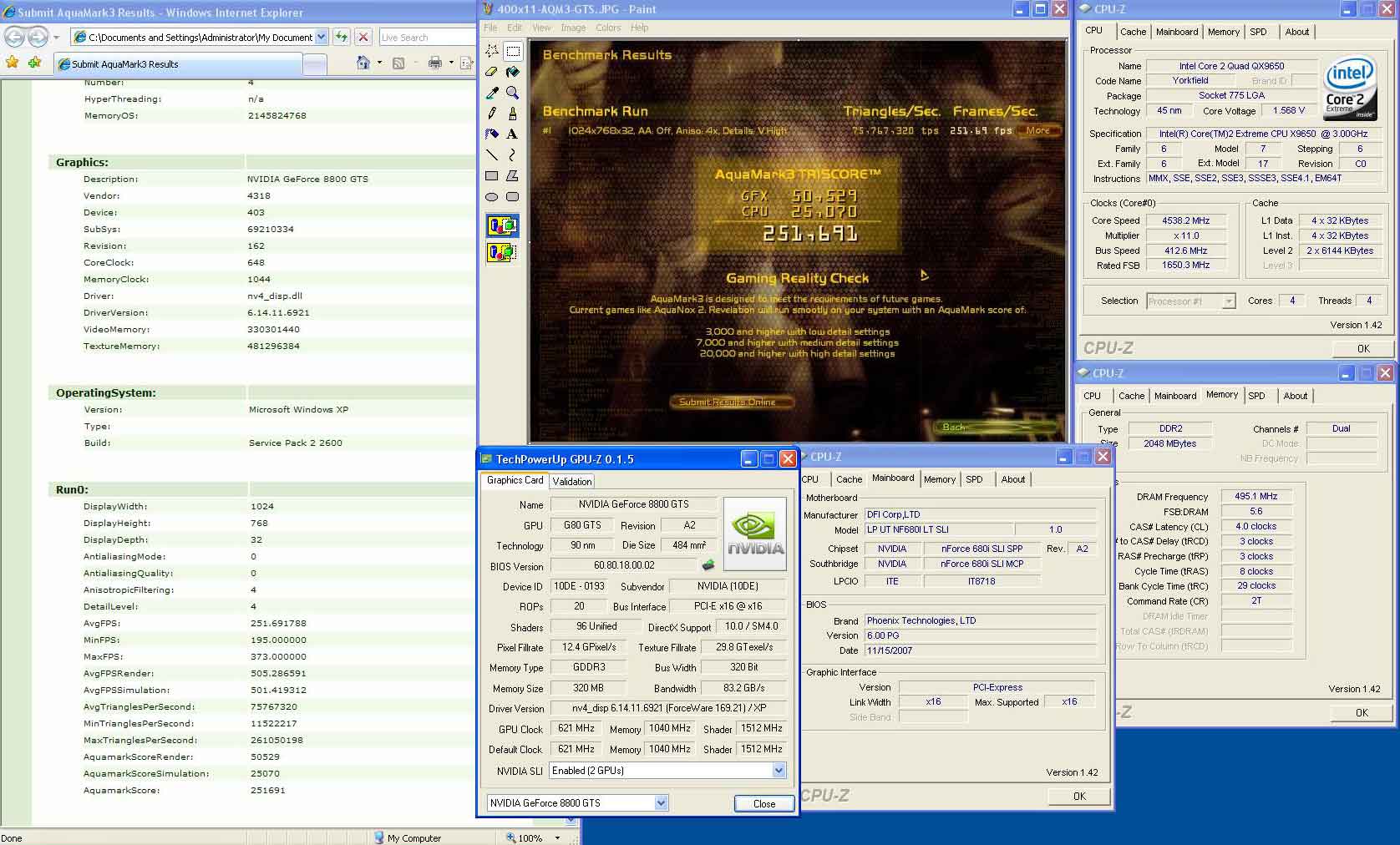Switch to the Validation tab in GPU-Z
1400x845 pixels.
572,481
